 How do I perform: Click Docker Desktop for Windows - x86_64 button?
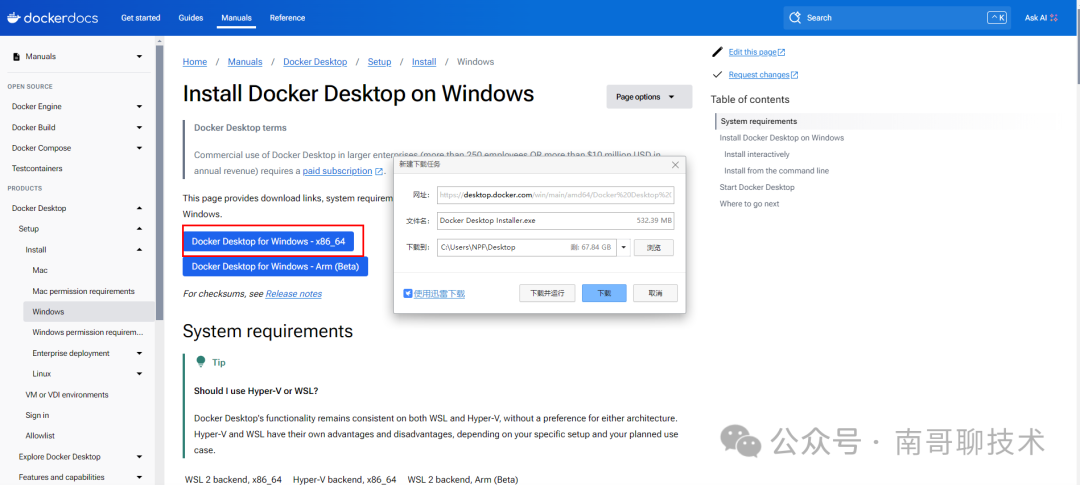tap(268, 241)
